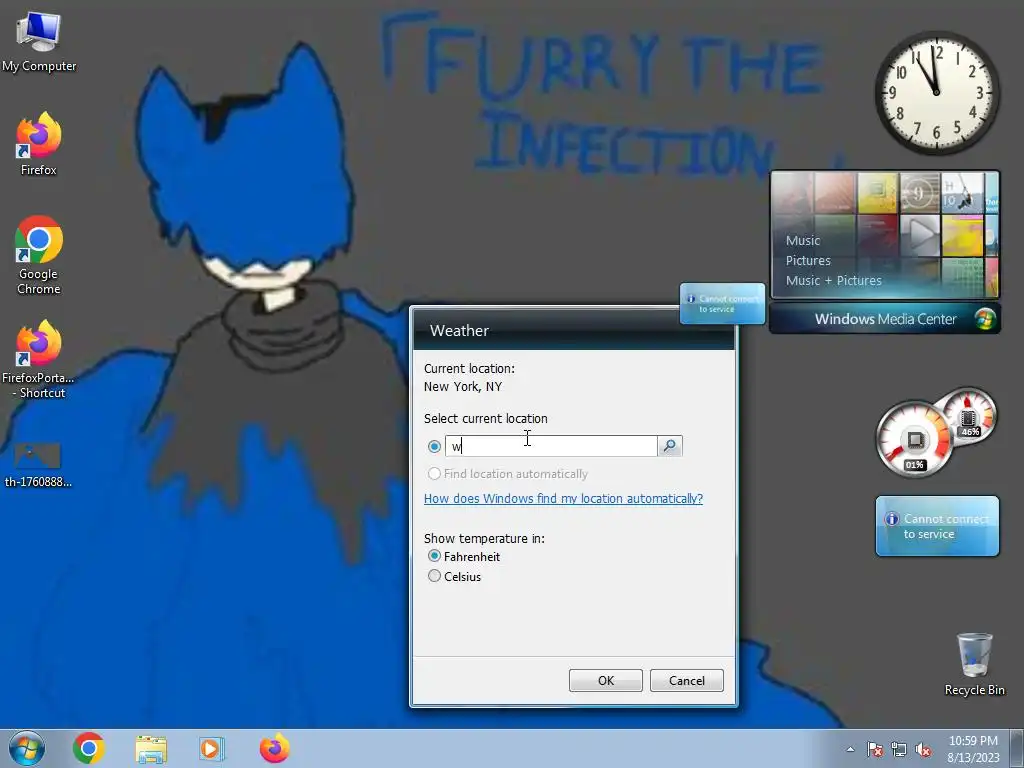
Task: Select Celsius temperature option
Action: click(434, 576)
